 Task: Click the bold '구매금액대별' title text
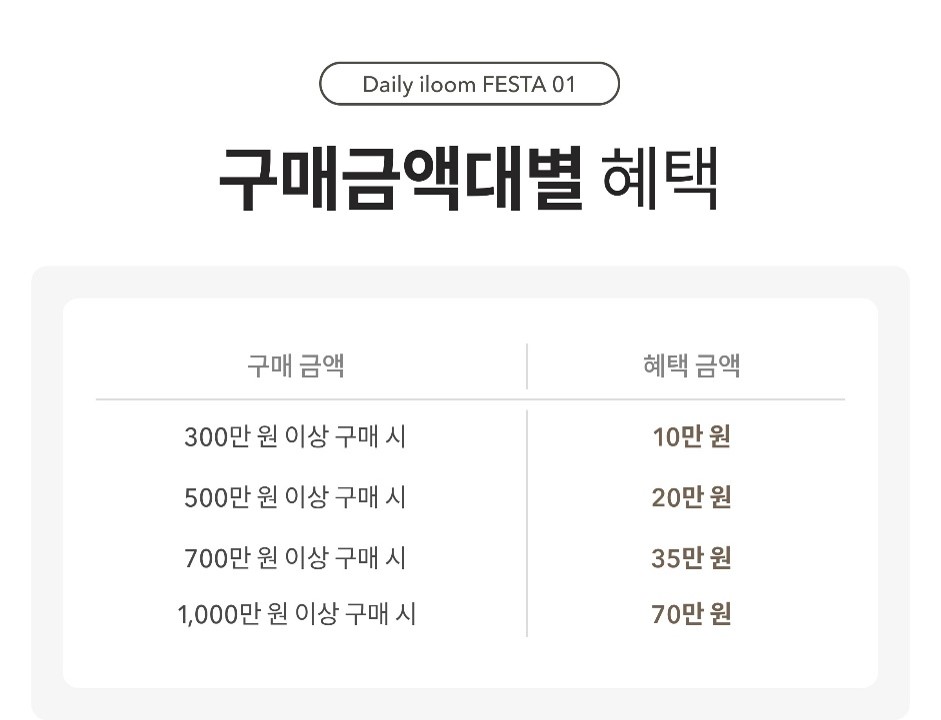point(400,179)
